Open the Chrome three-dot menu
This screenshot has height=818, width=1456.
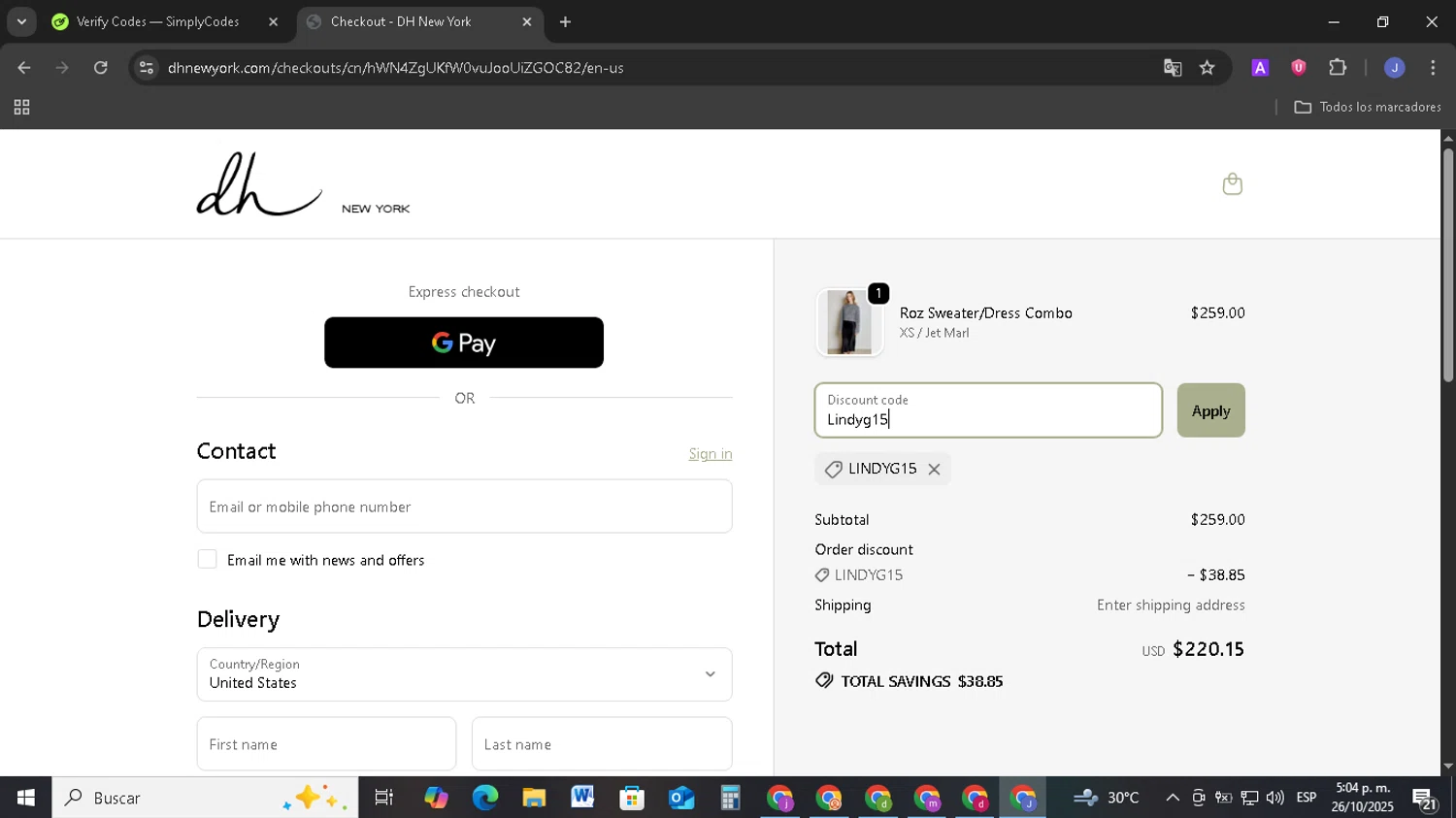tap(1433, 68)
